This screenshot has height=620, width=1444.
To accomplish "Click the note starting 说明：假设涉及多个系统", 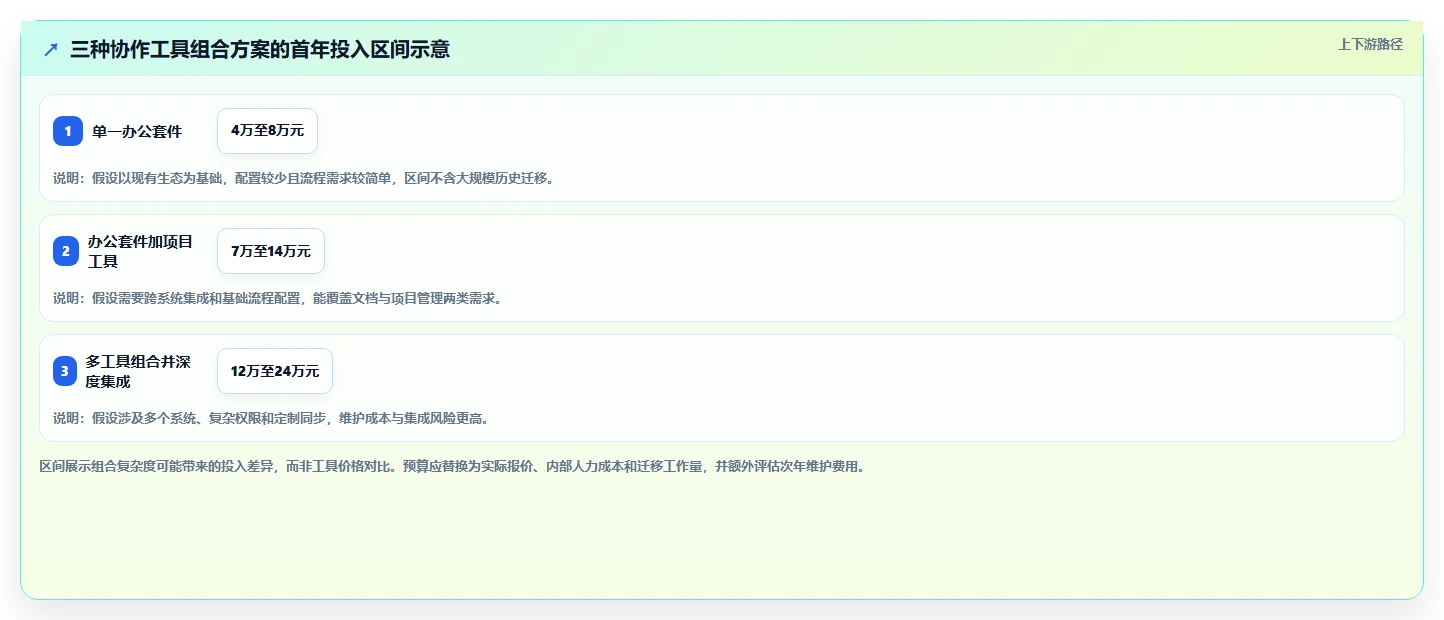I will point(272,418).
